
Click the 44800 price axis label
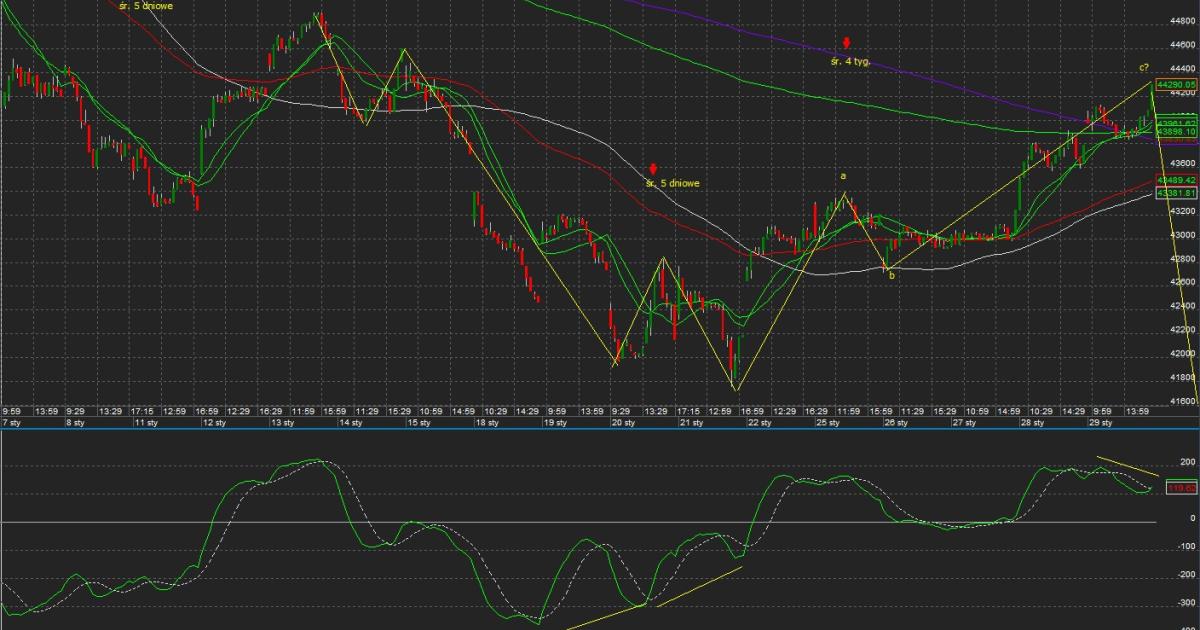click(1182, 20)
